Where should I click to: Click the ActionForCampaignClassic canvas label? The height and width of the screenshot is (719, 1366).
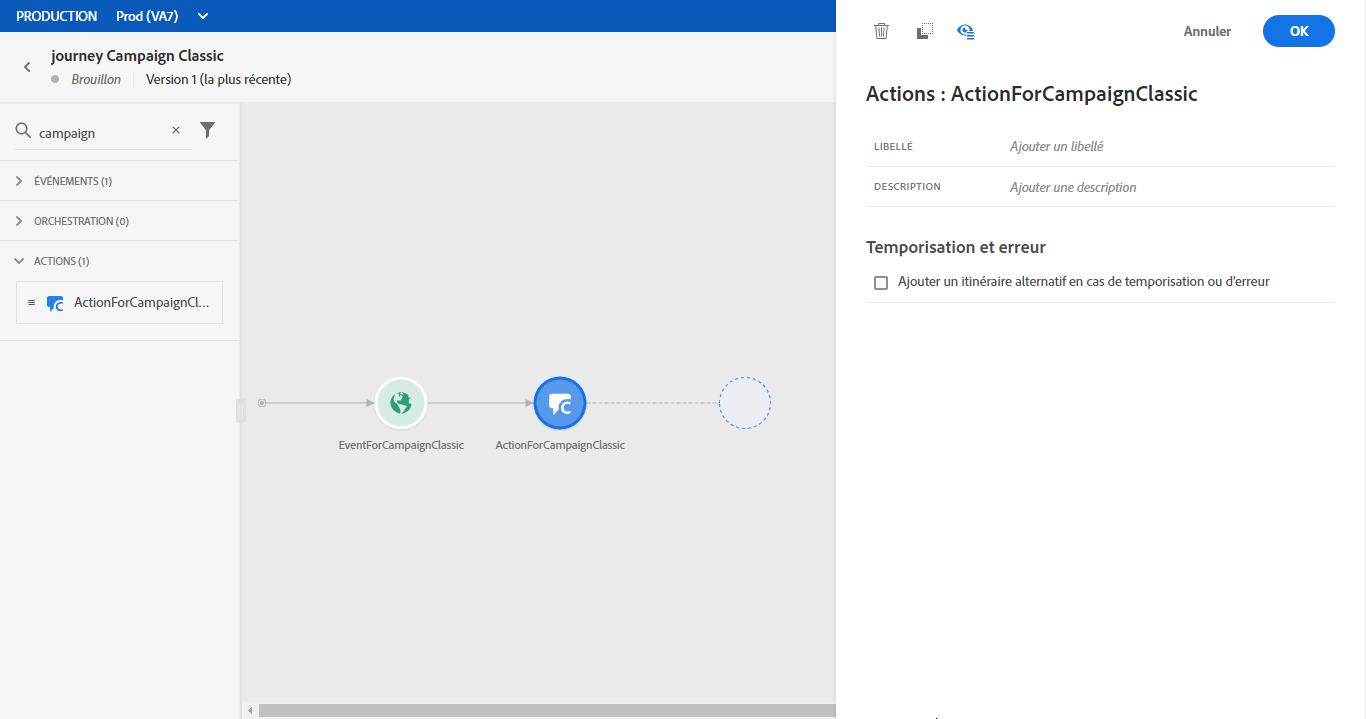coord(560,445)
